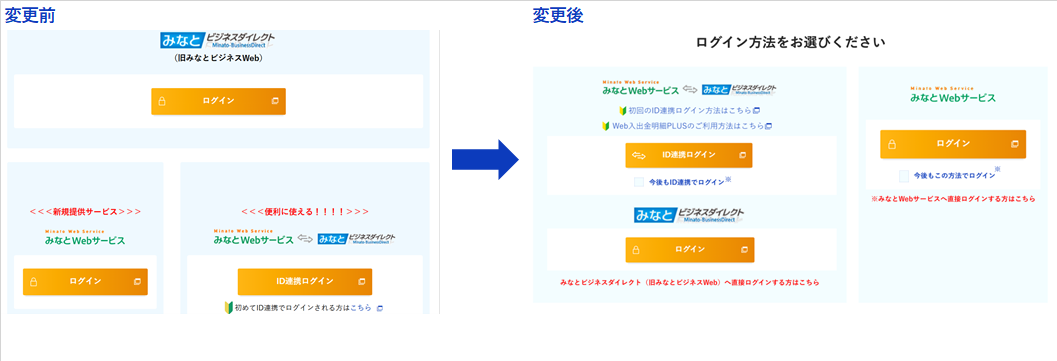Click the beginner mark before Web入出金明細PLUS
Screen dimensions: 1057x361
(605, 126)
